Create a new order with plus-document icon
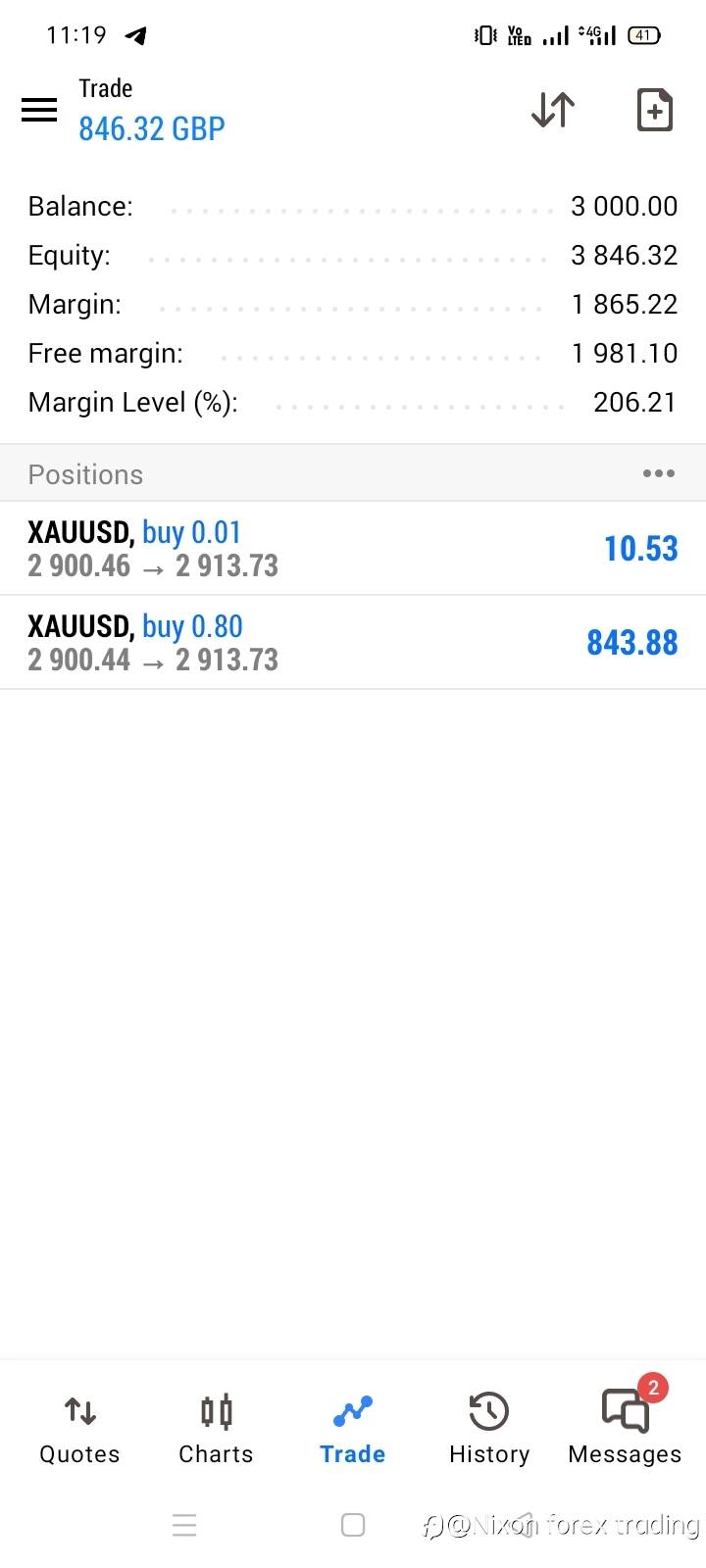This screenshot has width=706, height=1568. coord(654,110)
